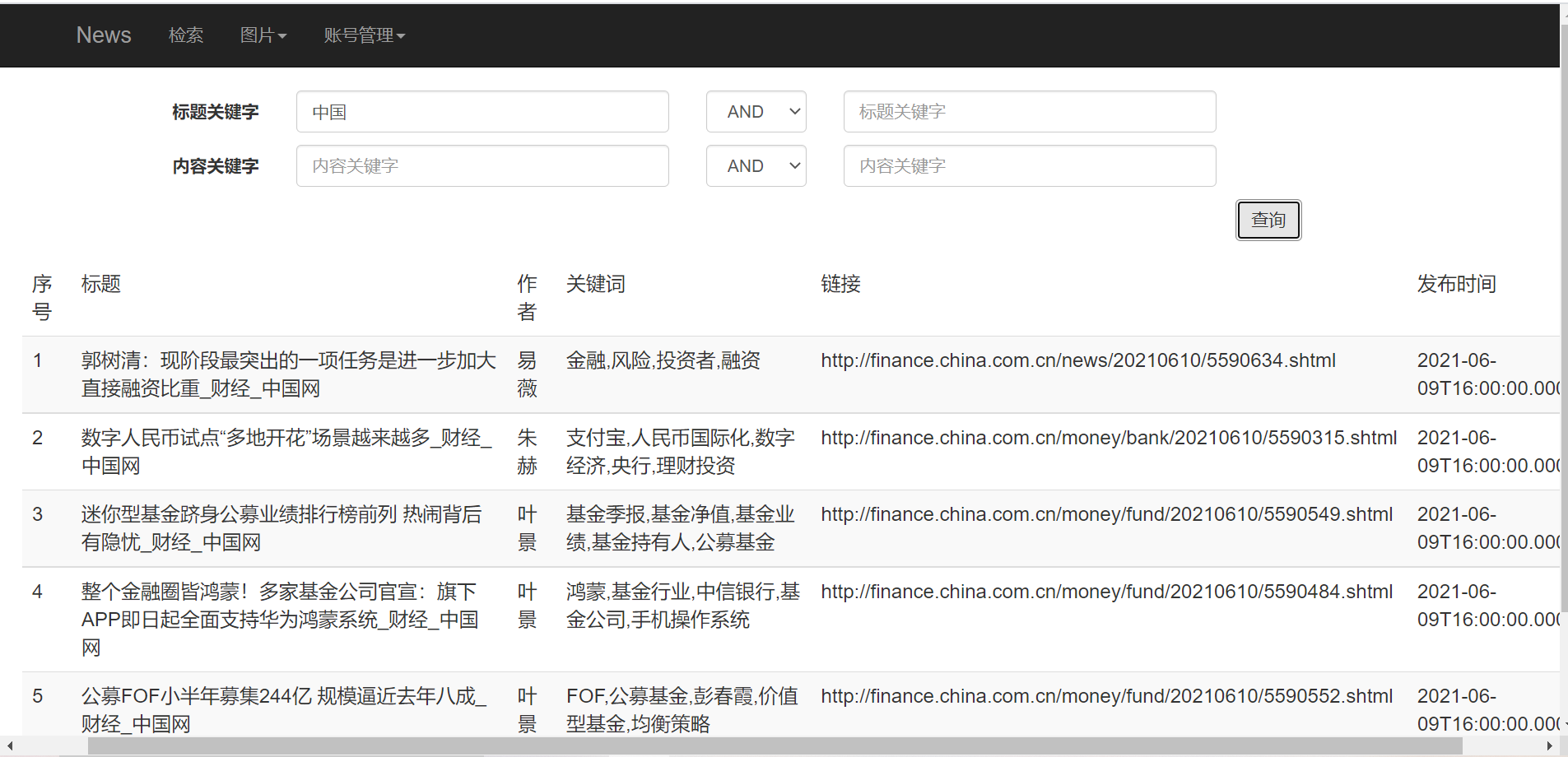
Task: Click author 朱赫 in row 2
Action: pyautogui.click(x=527, y=452)
